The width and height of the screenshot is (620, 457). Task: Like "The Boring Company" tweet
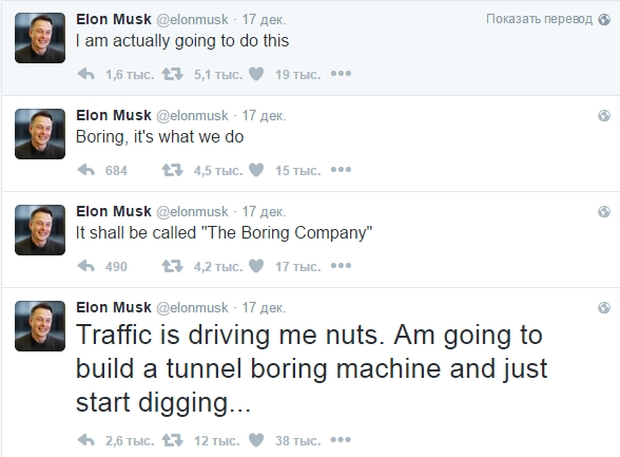pos(255,266)
